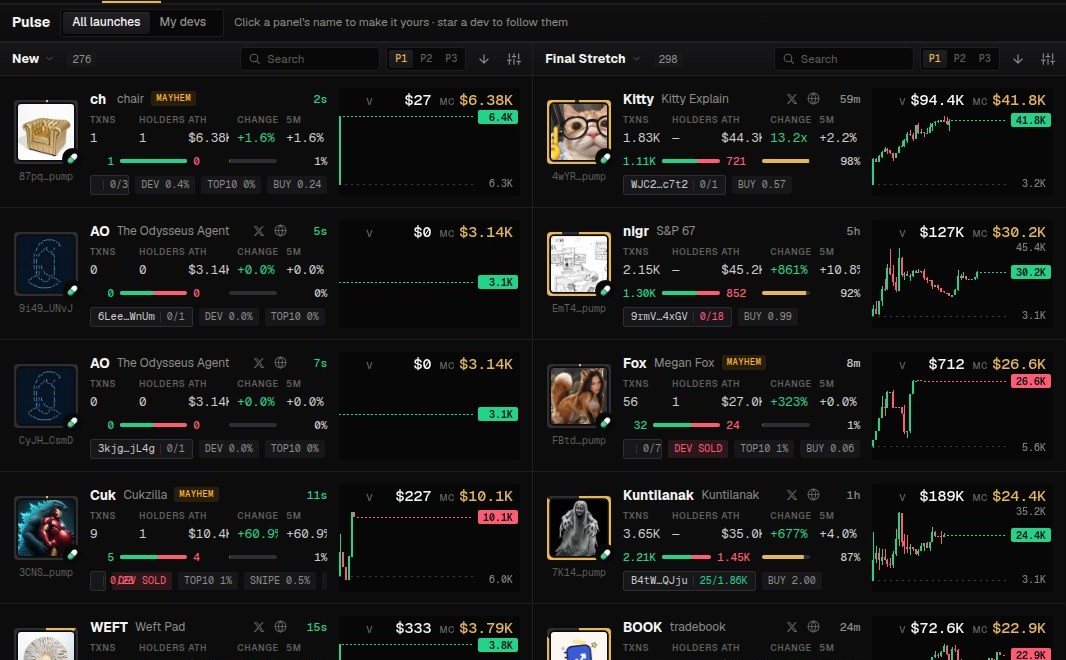Click yellow 98% progress bar on Kitty row

[x=785, y=161]
